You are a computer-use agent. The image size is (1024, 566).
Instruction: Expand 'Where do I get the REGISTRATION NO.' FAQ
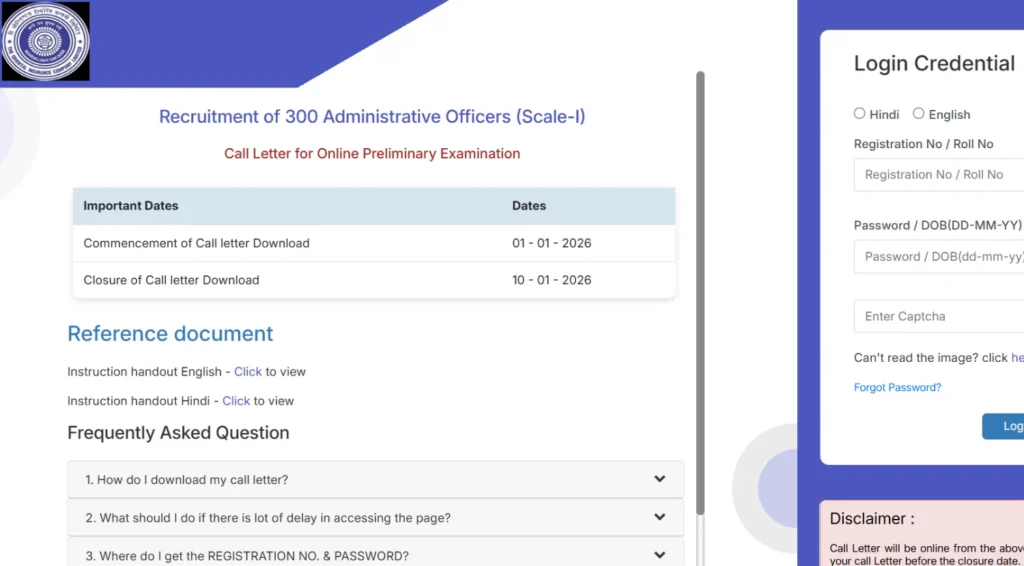click(376, 552)
